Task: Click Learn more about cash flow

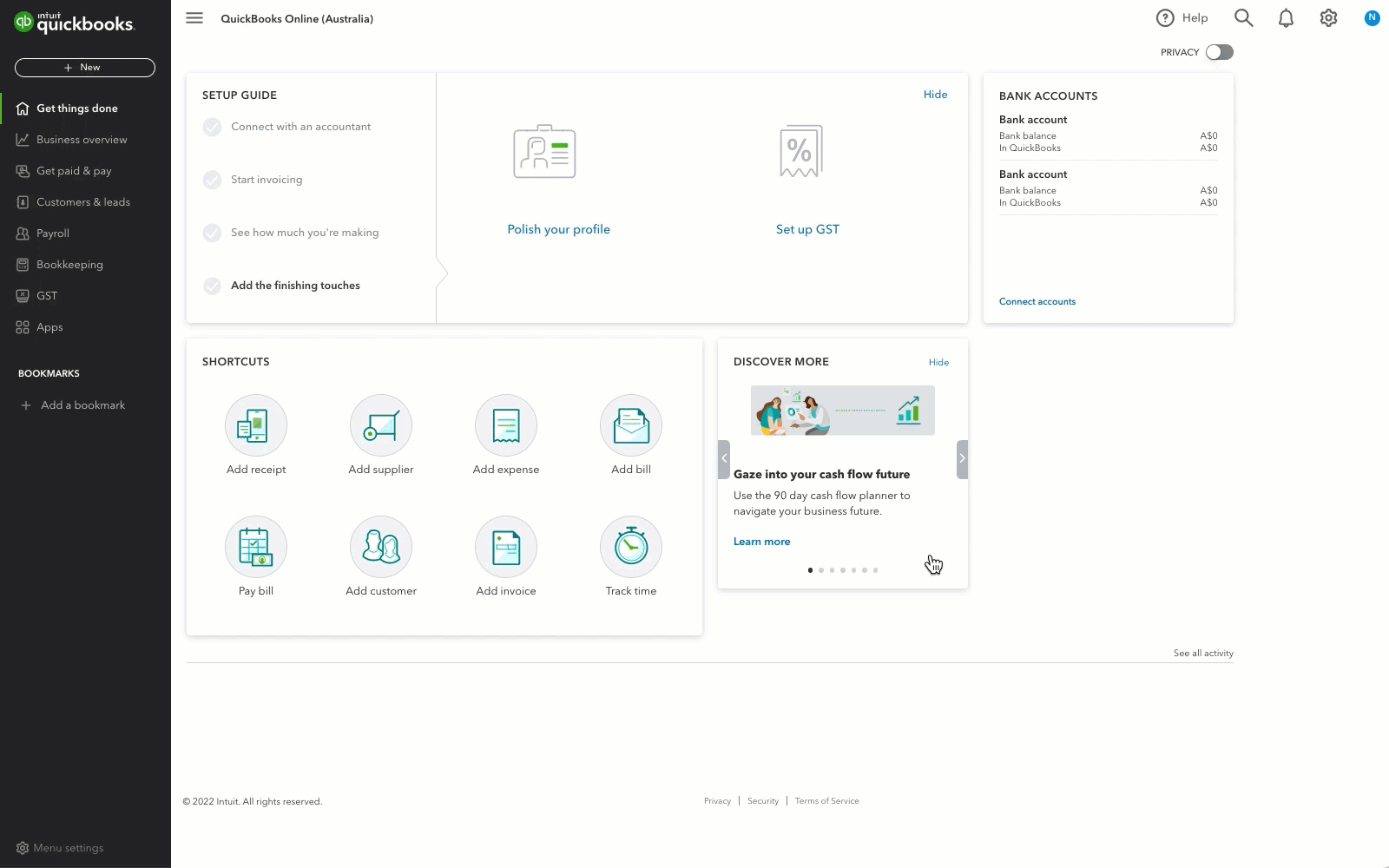Action: coord(761,542)
